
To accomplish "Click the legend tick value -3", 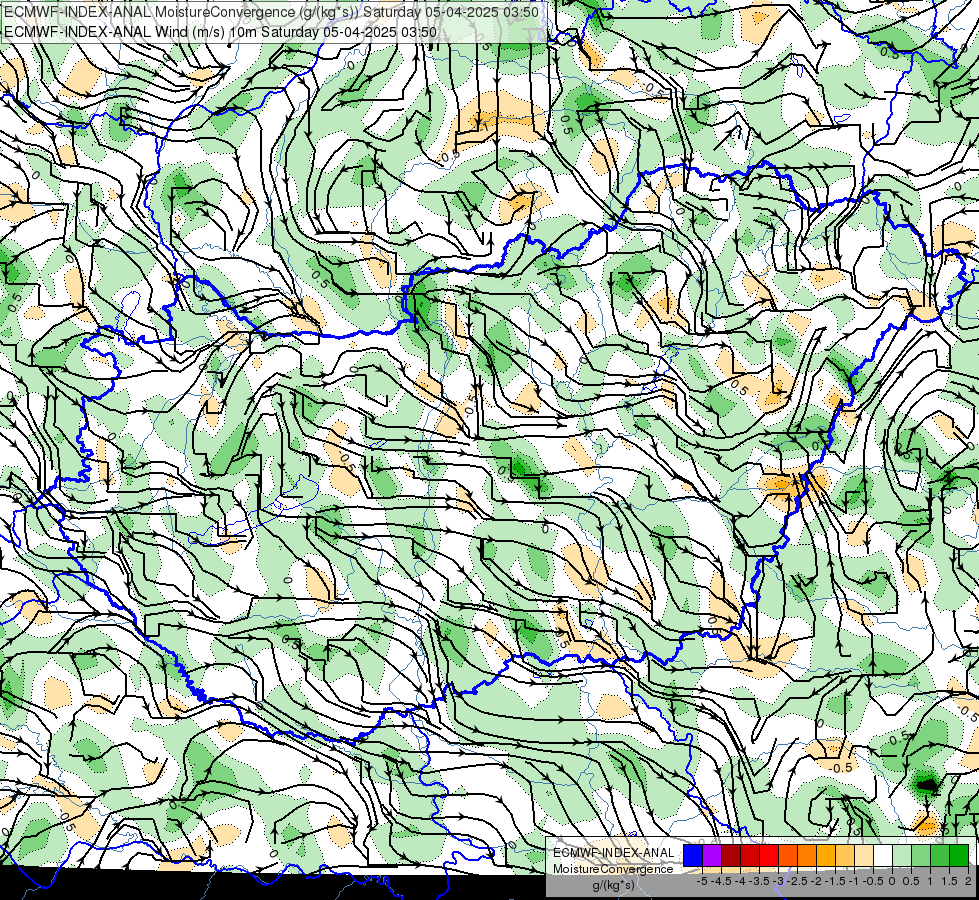I will (779, 881).
